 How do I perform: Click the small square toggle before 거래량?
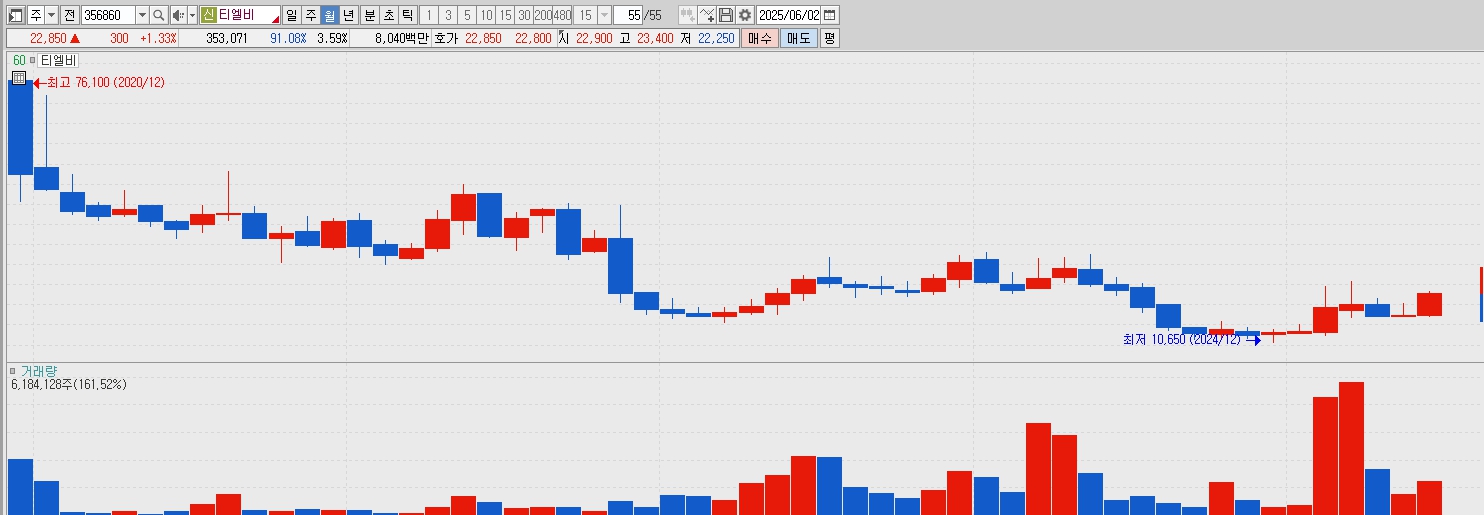point(14,371)
